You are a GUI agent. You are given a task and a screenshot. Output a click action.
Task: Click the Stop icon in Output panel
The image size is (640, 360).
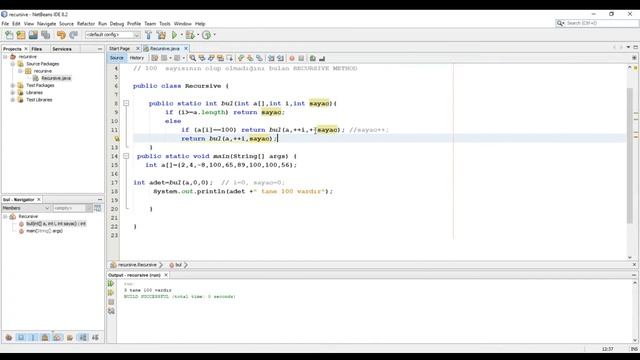point(111,302)
